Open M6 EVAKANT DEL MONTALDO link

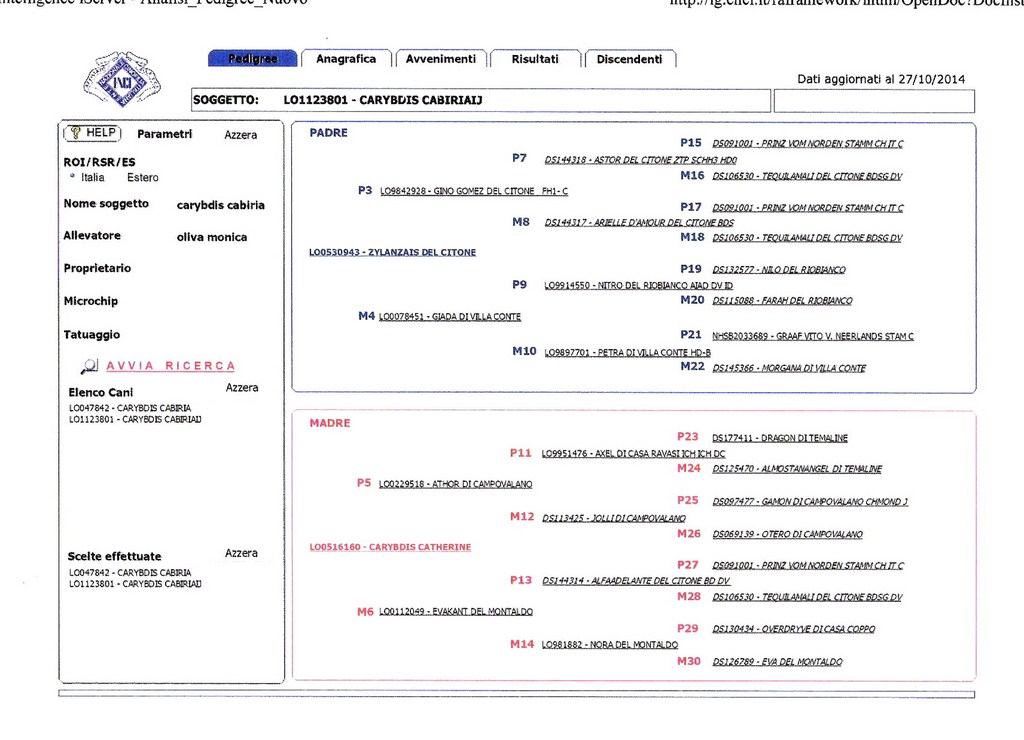[x=456, y=612]
